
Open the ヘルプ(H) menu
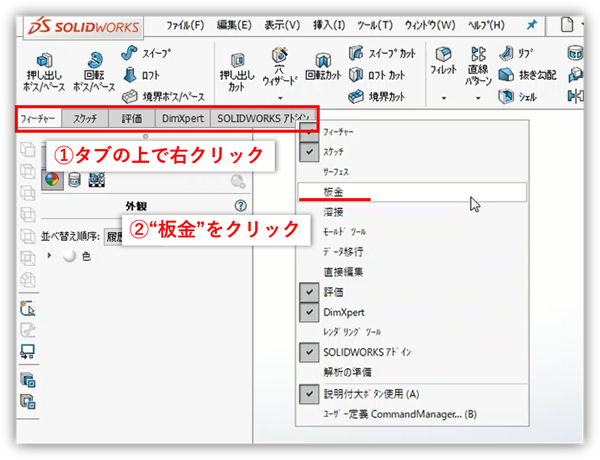[486, 26]
